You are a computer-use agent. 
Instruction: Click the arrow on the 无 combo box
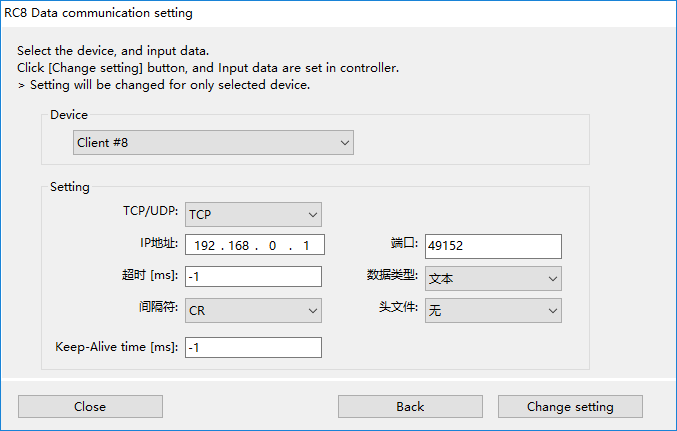click(553, 311)
